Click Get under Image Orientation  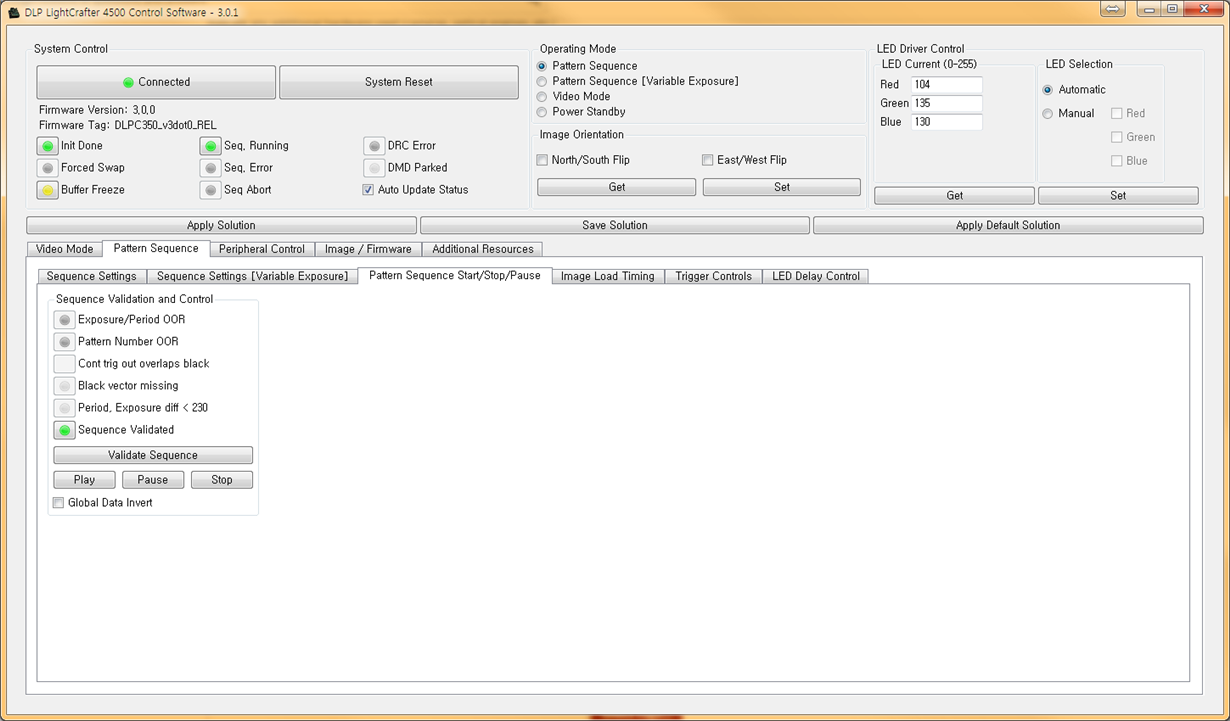[617, 187]
